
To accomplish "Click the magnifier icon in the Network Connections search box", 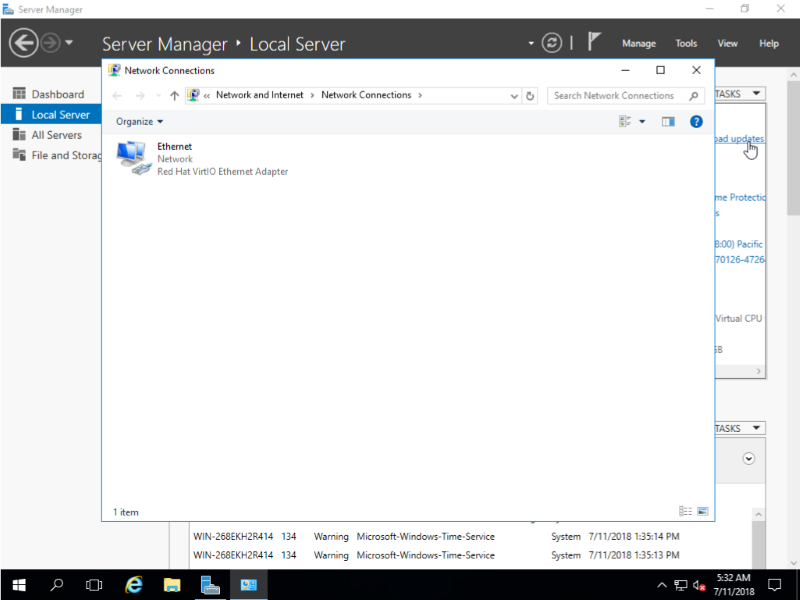I will coord(693,96).
